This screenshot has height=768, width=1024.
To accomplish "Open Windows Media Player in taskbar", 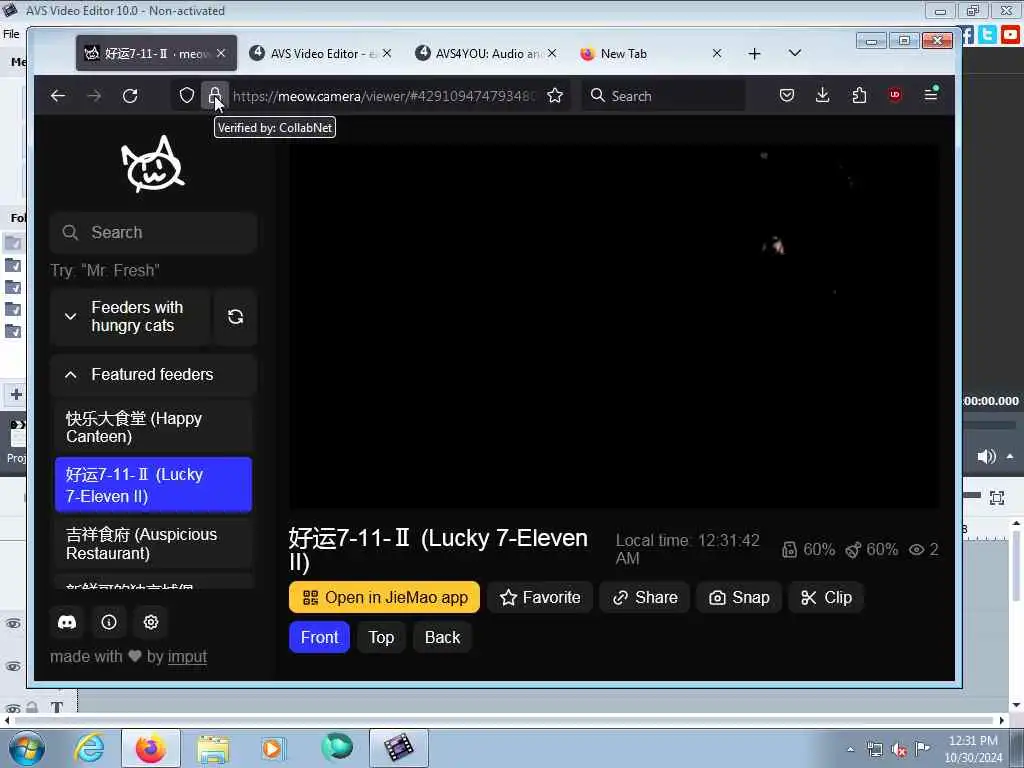I will [272, 748].
